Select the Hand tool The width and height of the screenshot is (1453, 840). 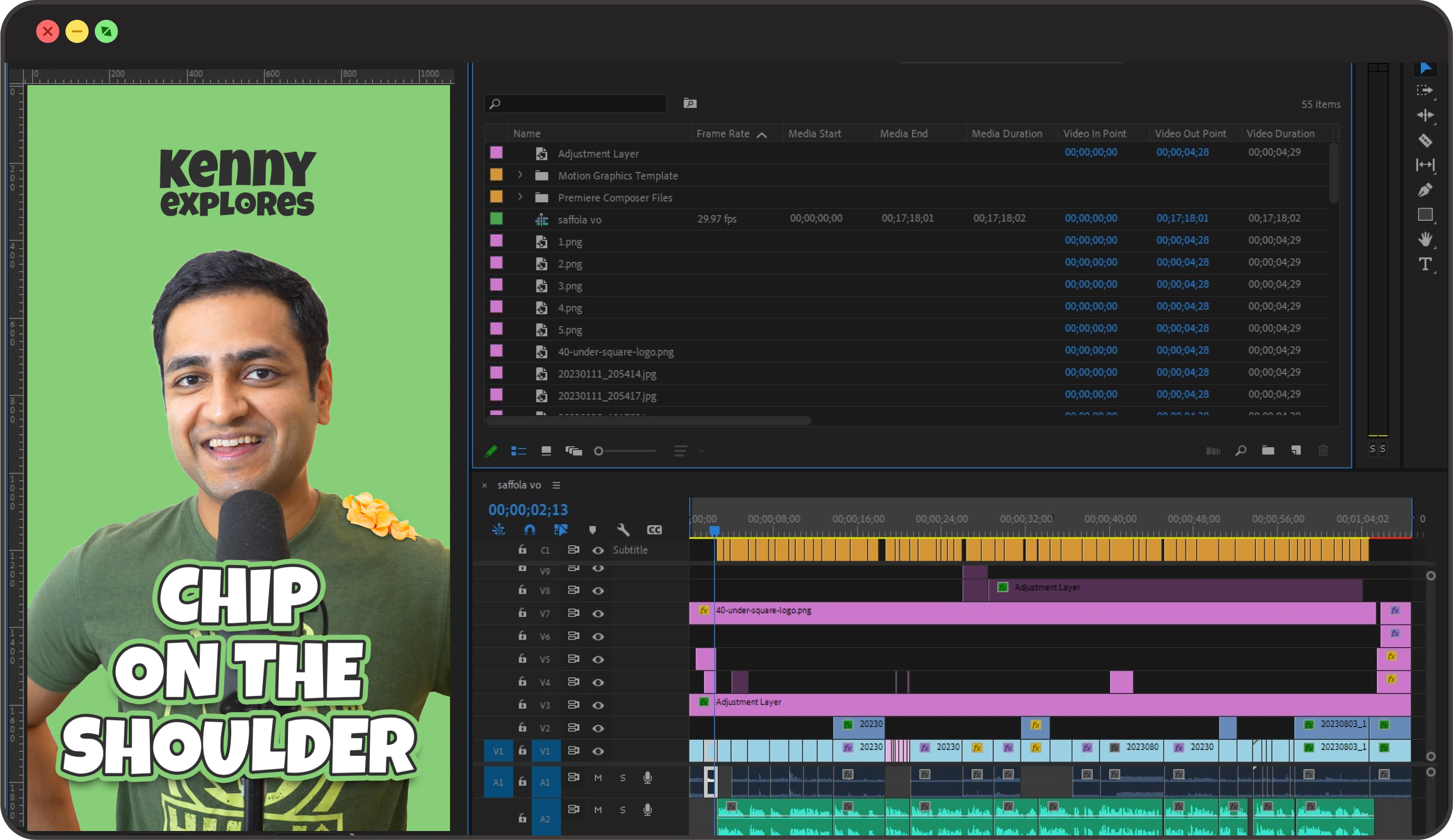click(1425, 239)
